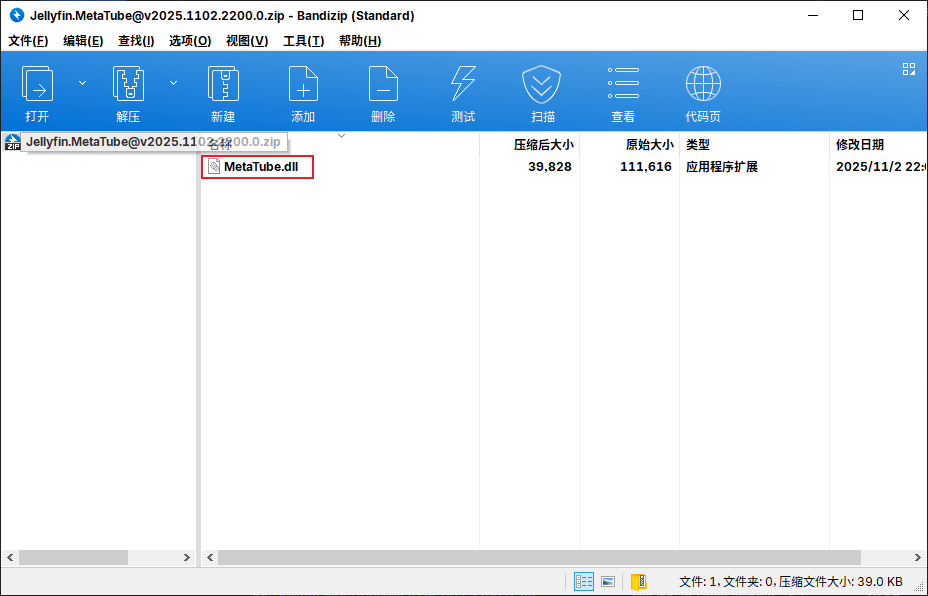
Task: Open the 工具(T) menu
Action: pos(304,41)
